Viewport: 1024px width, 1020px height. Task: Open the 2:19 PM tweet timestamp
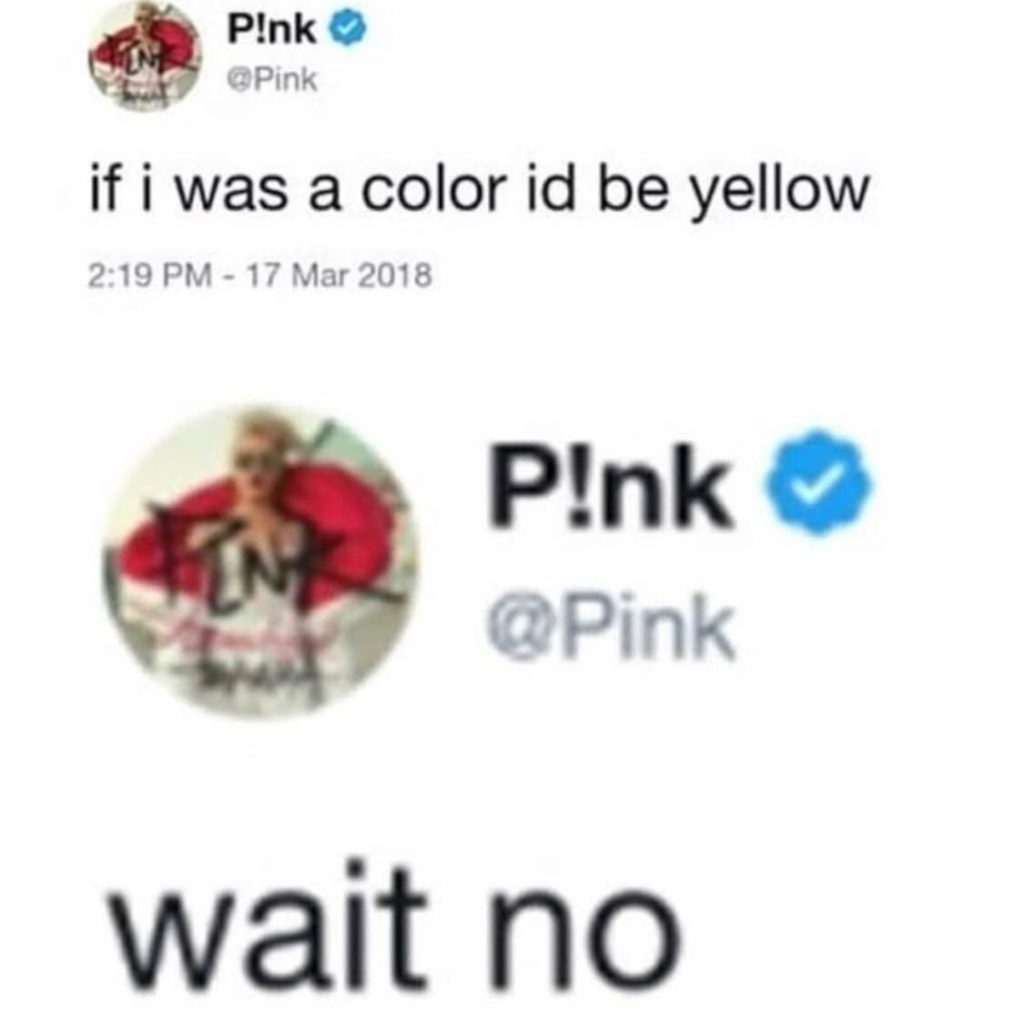pos(149,274)
